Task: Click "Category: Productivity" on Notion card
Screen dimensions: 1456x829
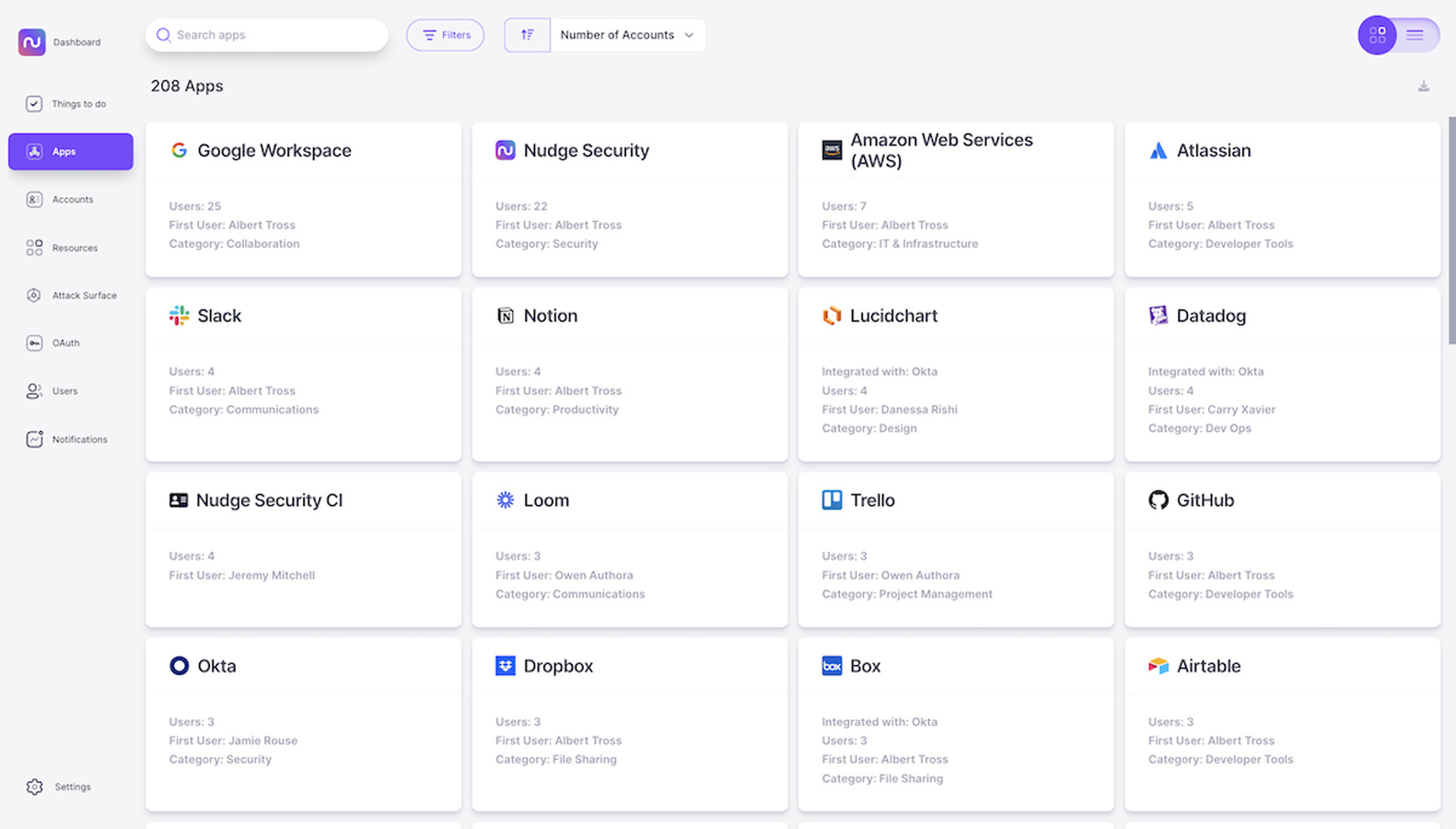Action: (557, 410)
